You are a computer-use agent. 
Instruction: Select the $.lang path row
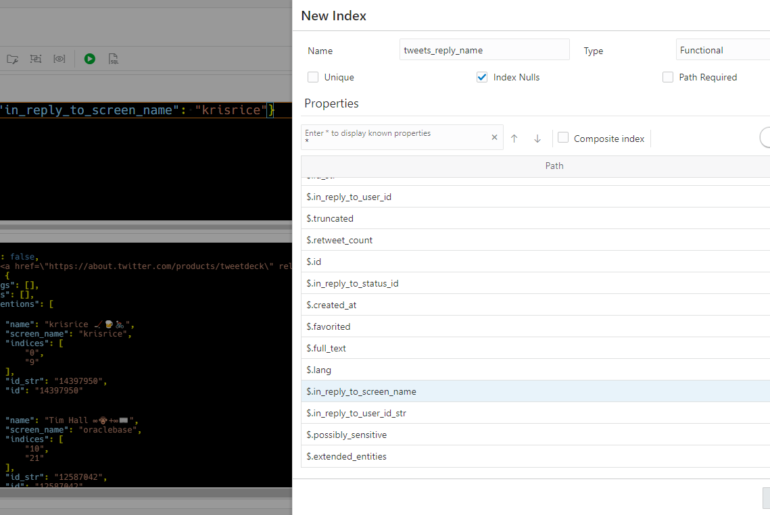pyautogui.click(x=535, y=370)
